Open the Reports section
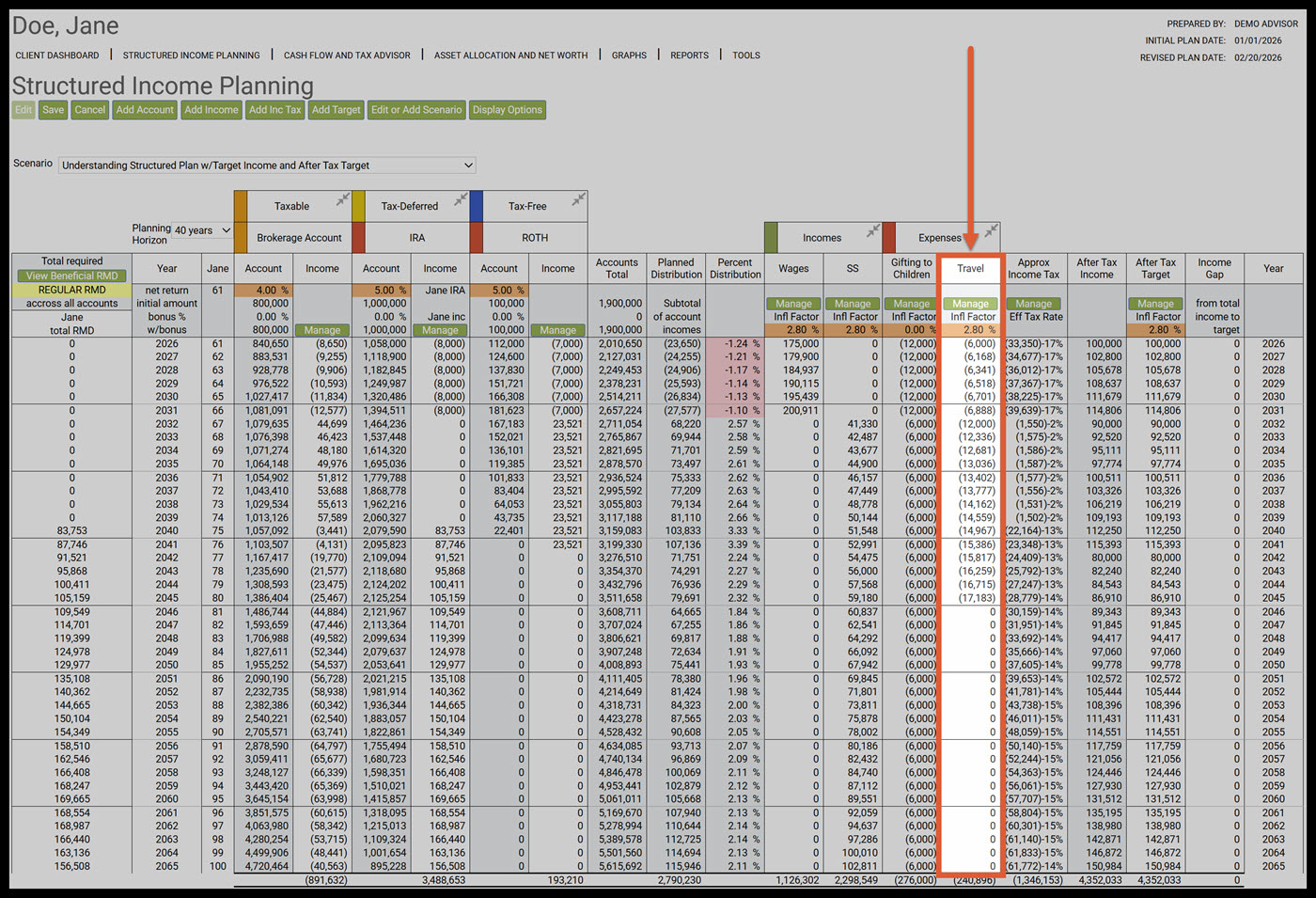Viewport: 1316px width, 898px height. point(689,55)
